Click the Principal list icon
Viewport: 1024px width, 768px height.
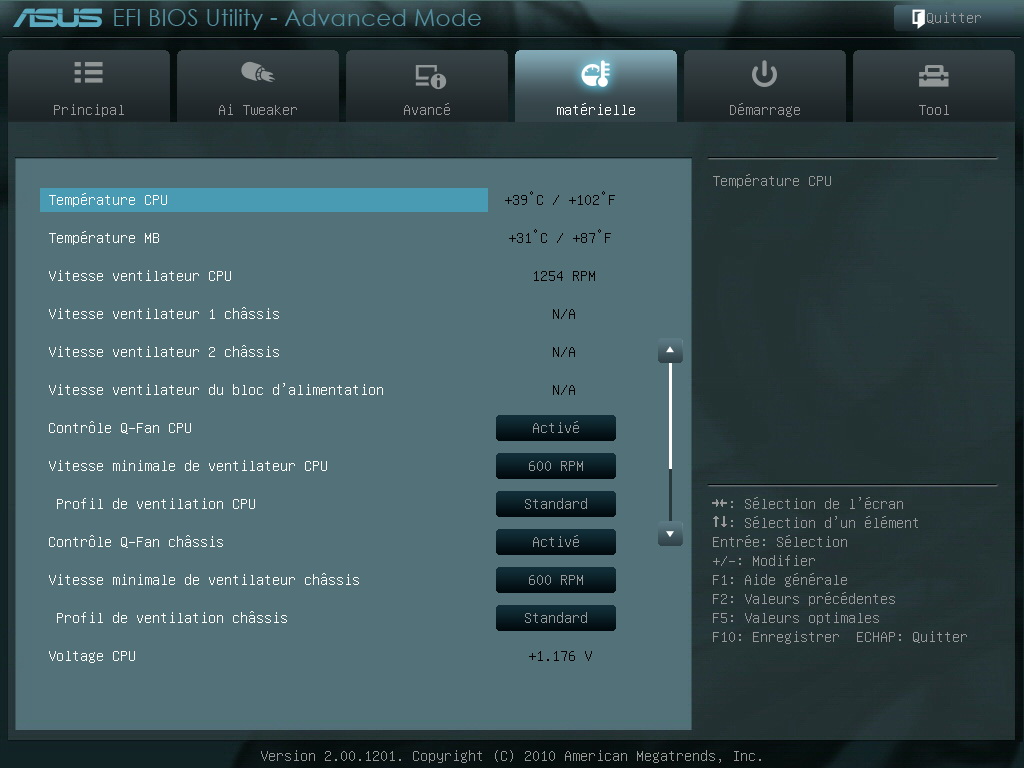pyautogui.click(x=88, y=72)
